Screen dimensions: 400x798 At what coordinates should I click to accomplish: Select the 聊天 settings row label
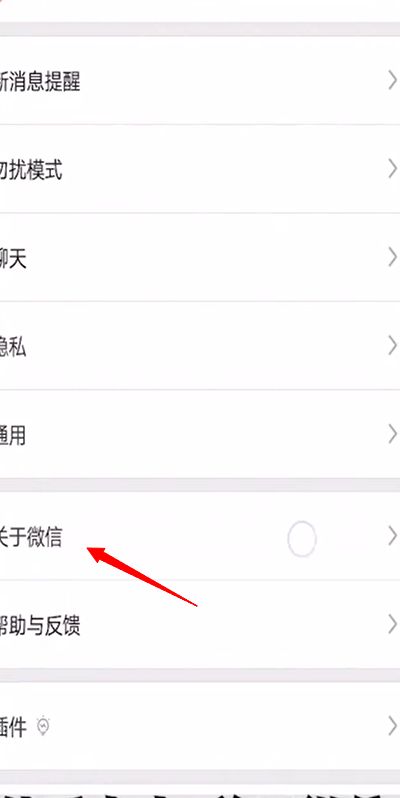point(13,259)
